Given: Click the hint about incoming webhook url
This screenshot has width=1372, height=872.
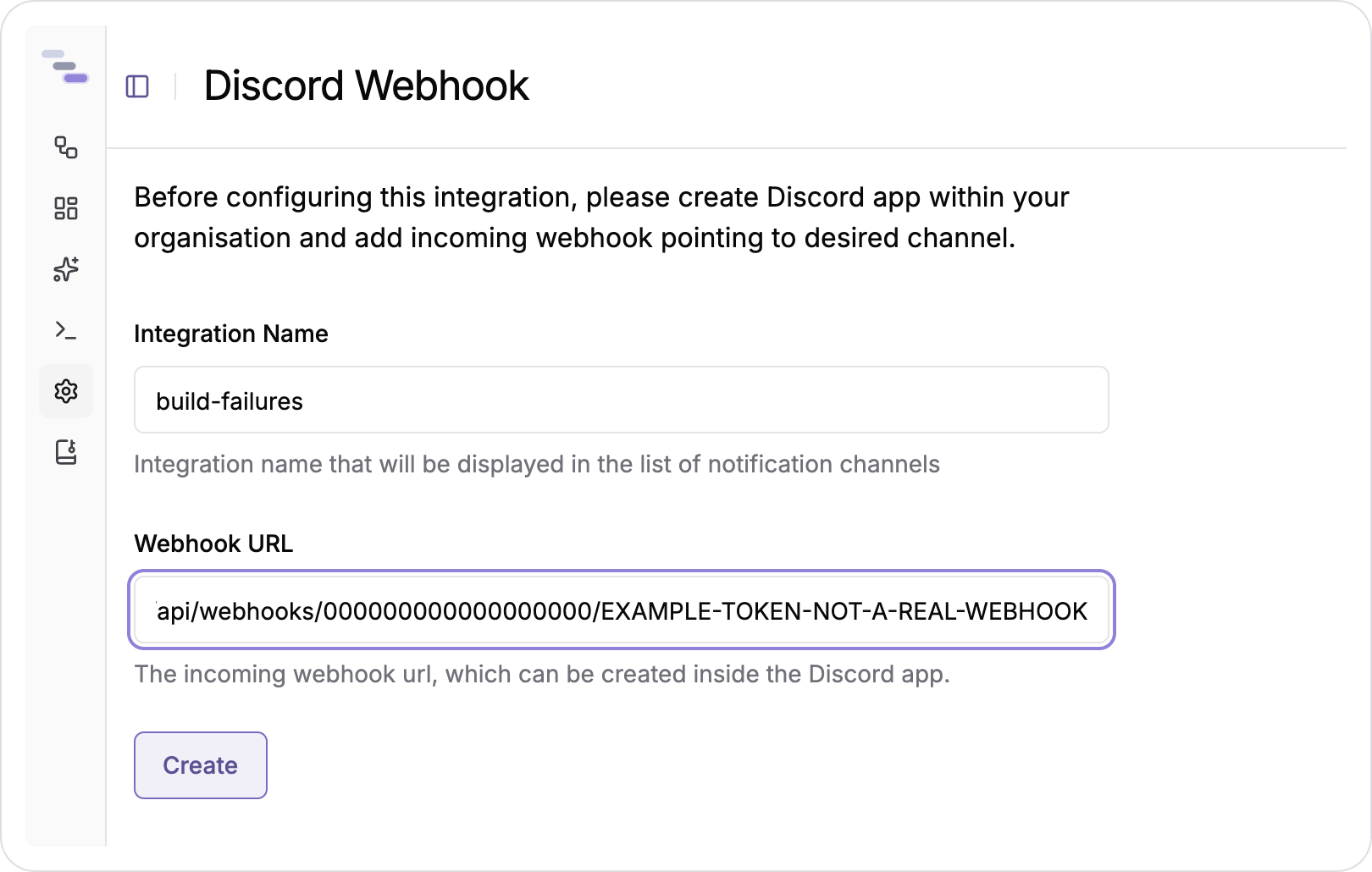Looking at the screenshot, I should coord(542,674).
